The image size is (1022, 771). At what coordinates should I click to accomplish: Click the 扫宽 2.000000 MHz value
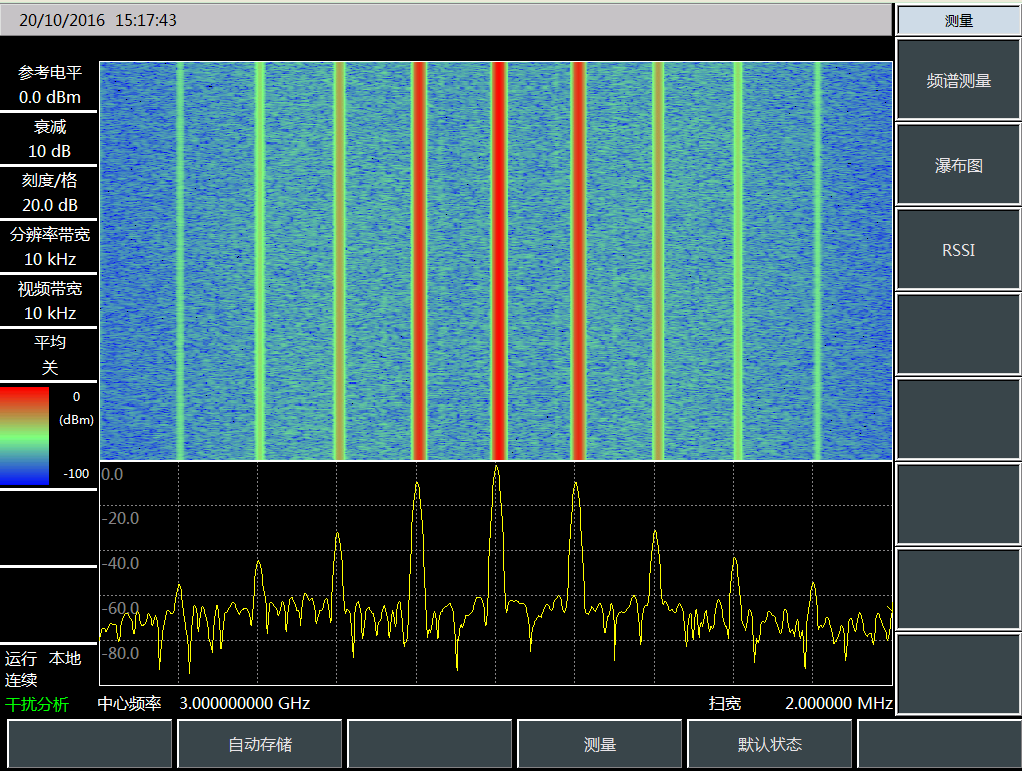838,703
